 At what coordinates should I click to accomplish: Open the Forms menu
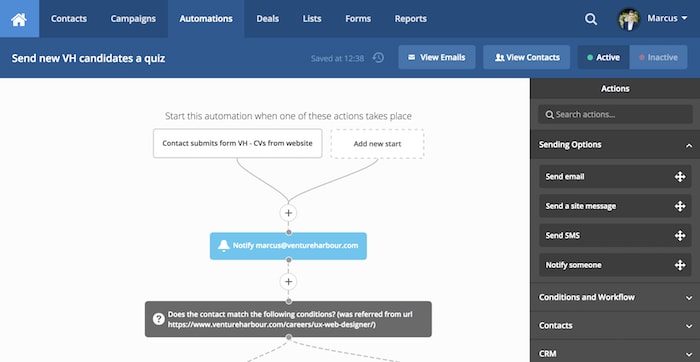(x=358, y=19)
